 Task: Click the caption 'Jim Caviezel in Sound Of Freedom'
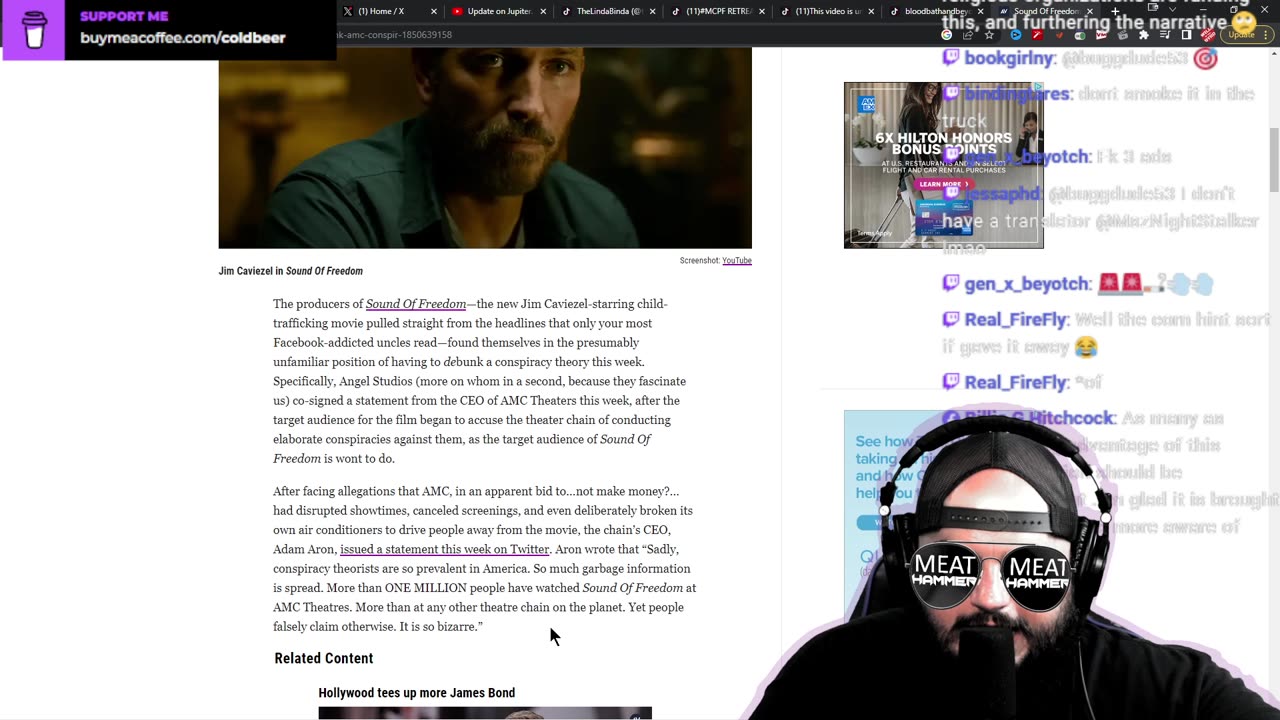click(x=291, y=271)
